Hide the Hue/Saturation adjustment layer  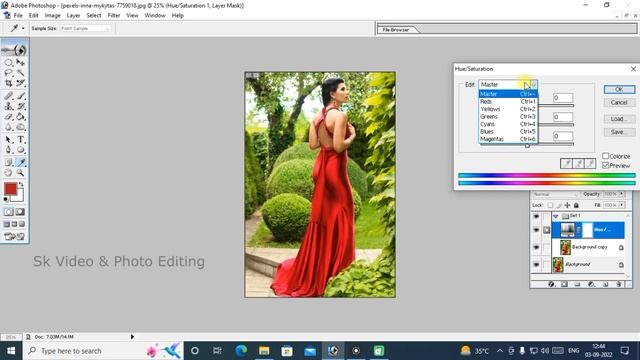tap(536, 230)
